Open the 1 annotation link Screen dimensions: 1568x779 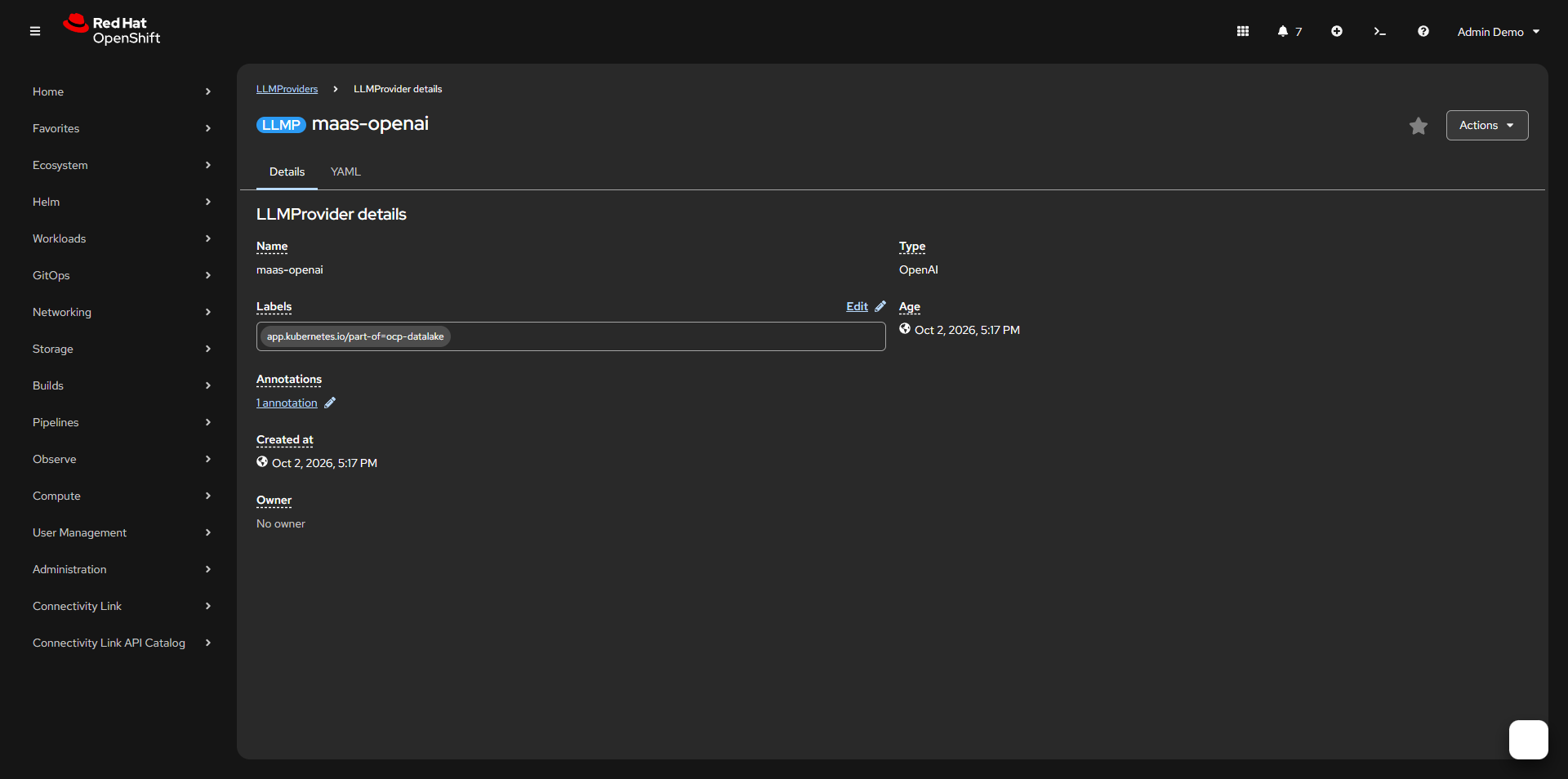[x=287, y=403]
